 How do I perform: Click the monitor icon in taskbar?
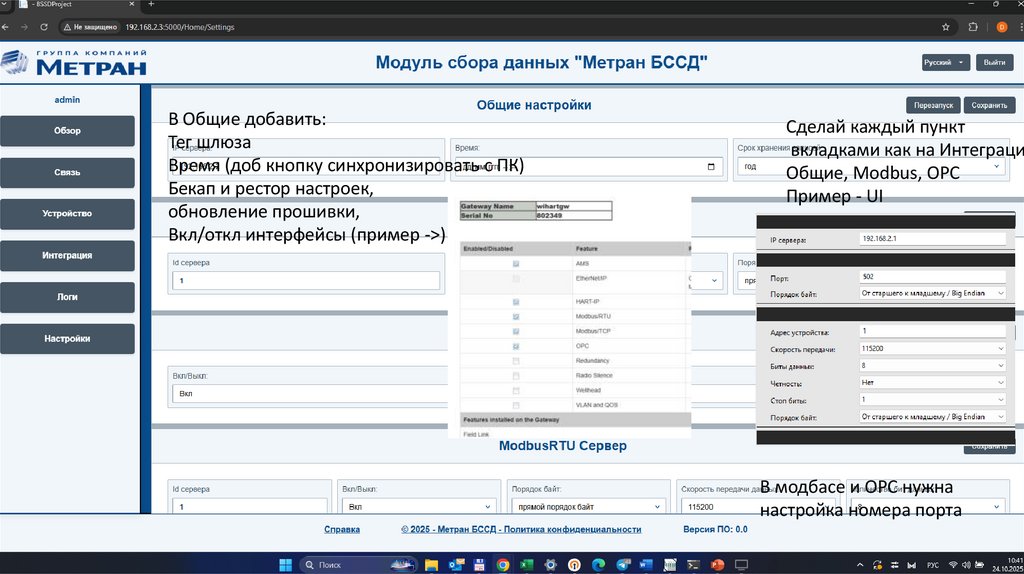tap(741, 565)
